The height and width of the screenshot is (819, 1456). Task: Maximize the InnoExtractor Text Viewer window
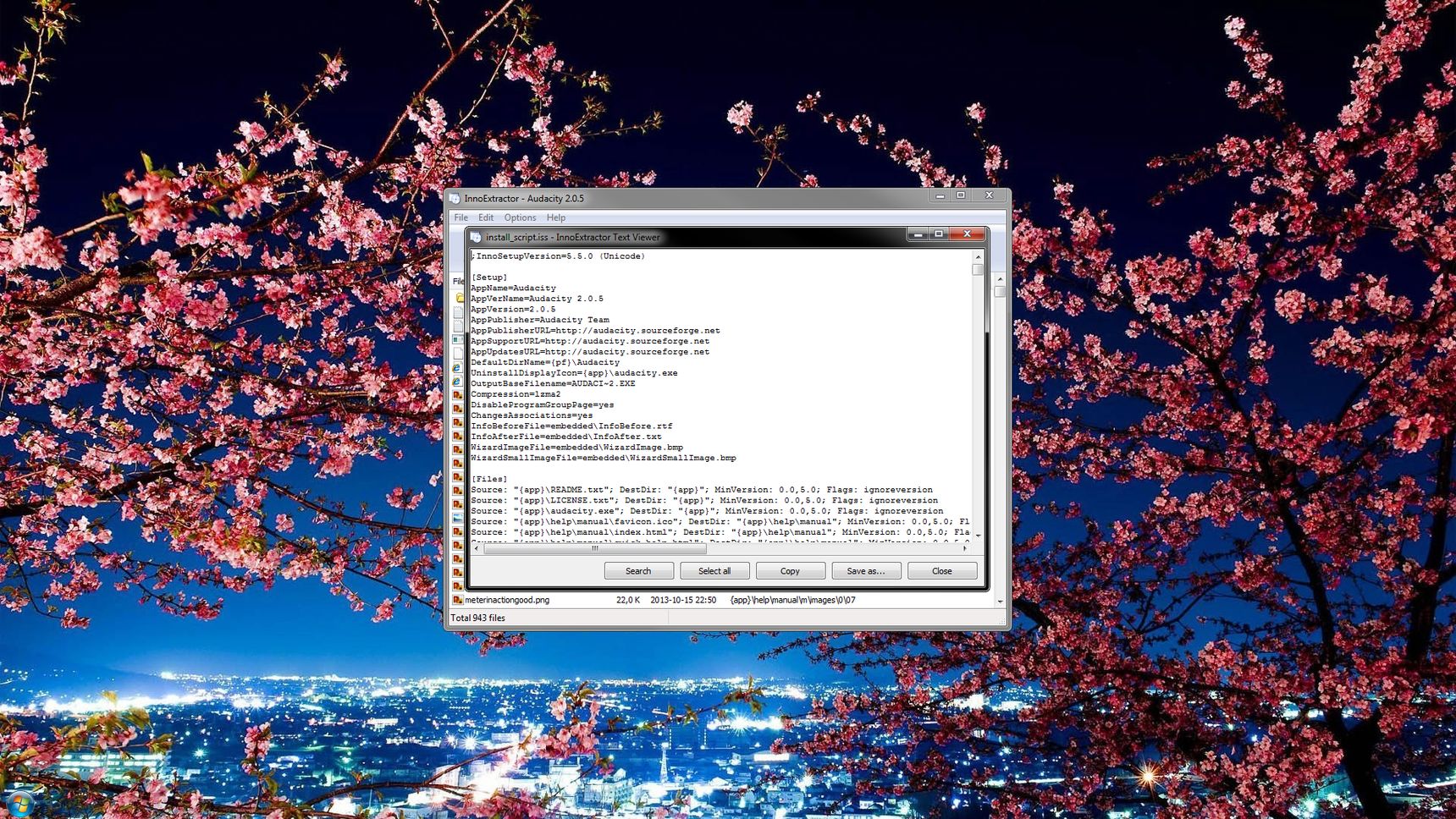click(938, 234)
